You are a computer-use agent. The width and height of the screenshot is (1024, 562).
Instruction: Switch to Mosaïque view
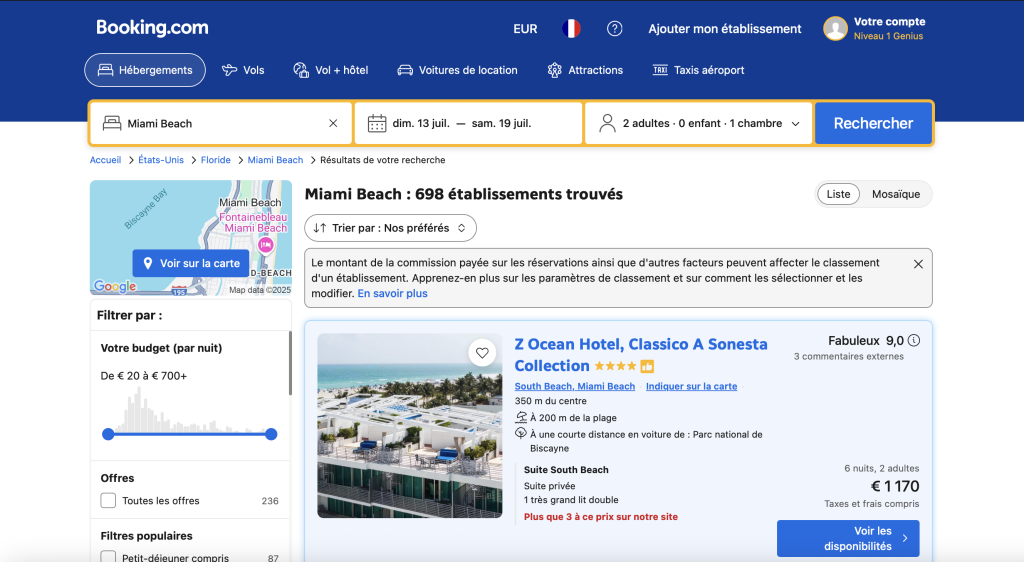(896, 194)
